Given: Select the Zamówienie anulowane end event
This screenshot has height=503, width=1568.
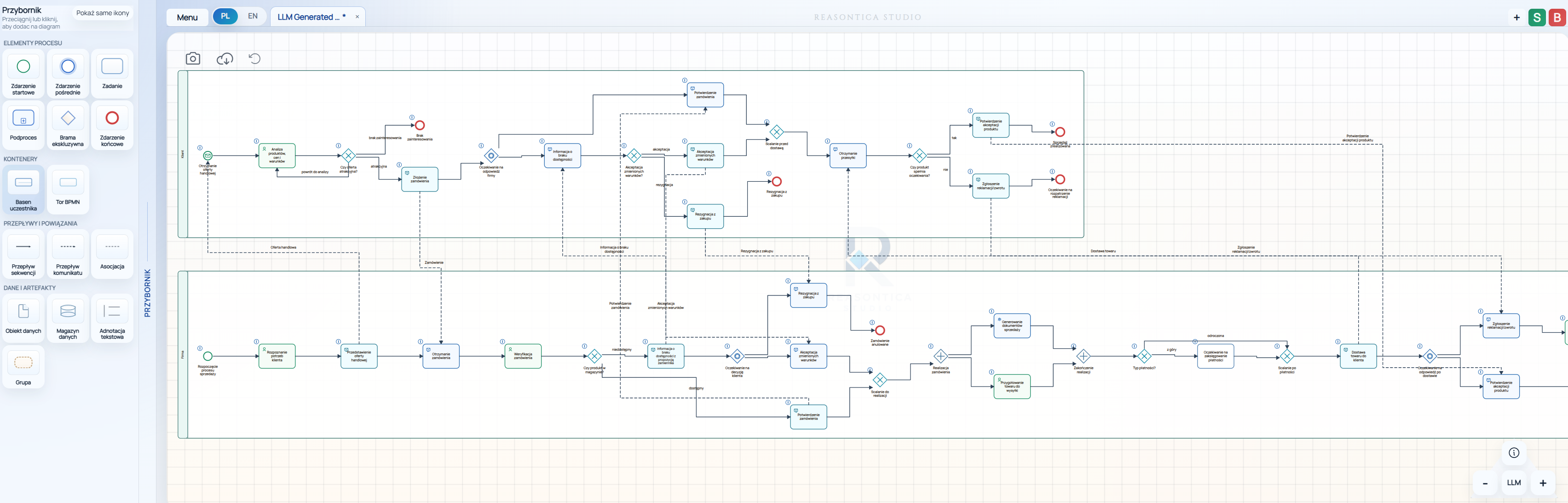Looking at the screenshot, I should (x=880, y=330).
